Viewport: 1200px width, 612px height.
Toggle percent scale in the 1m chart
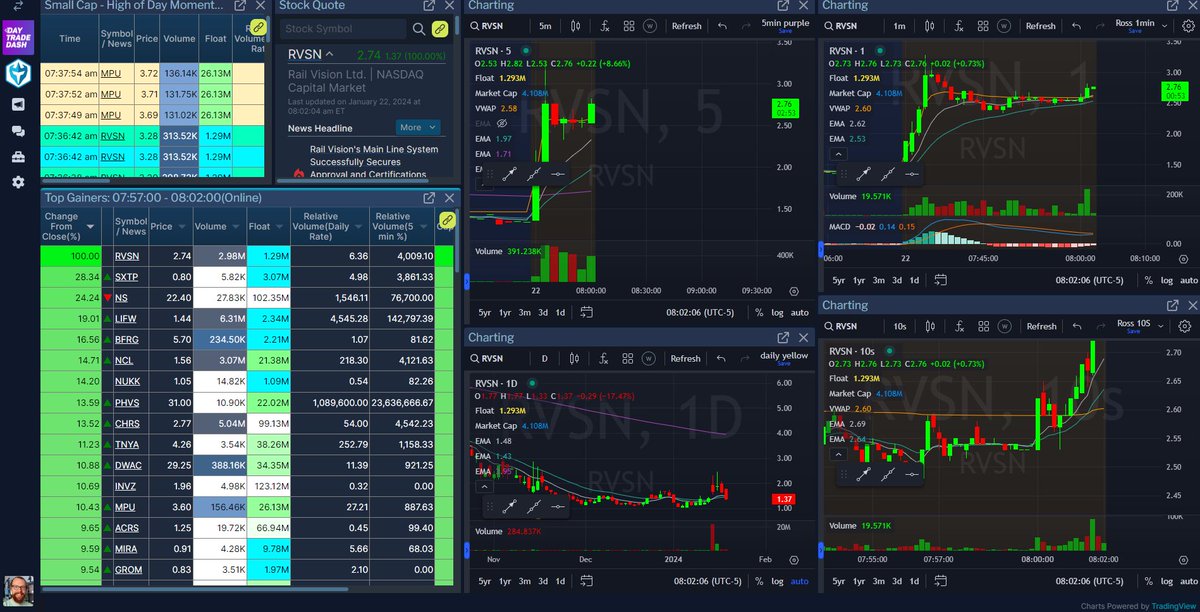[x=1149, y=281]
